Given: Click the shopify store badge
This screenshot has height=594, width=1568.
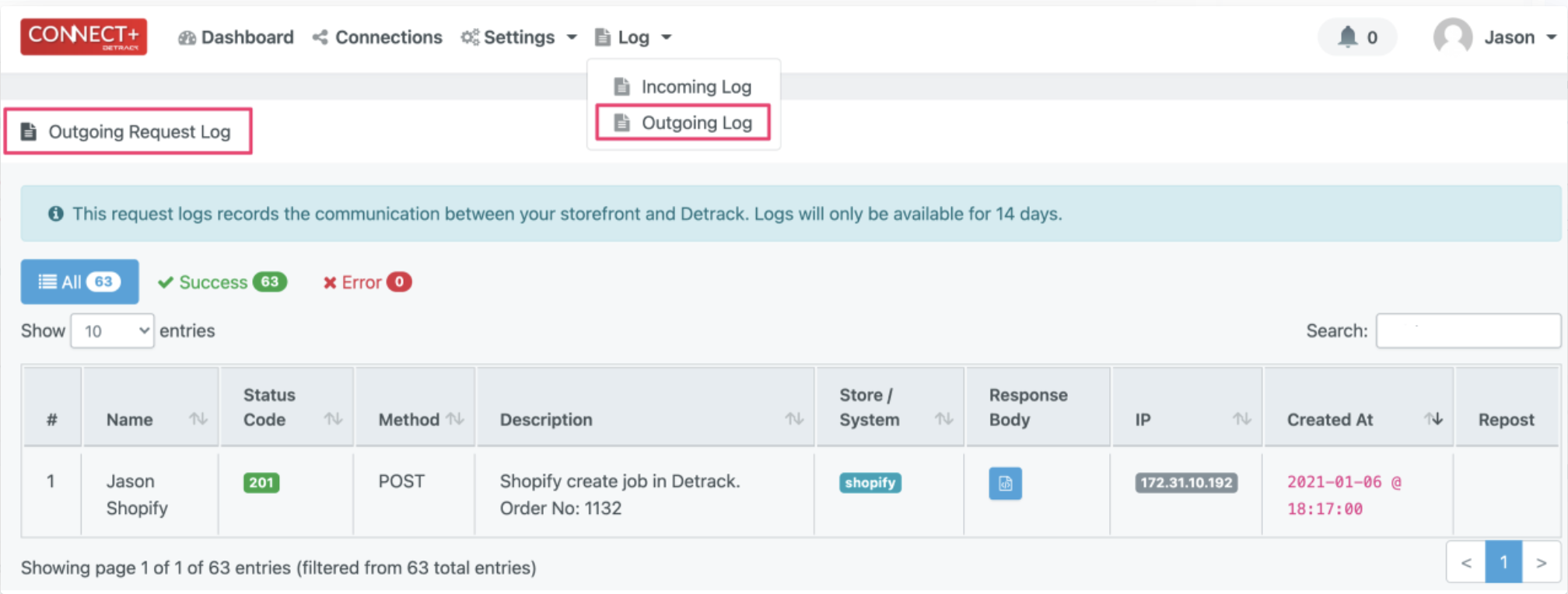Looking at the screenshot, I should click(x=870, y=483).
